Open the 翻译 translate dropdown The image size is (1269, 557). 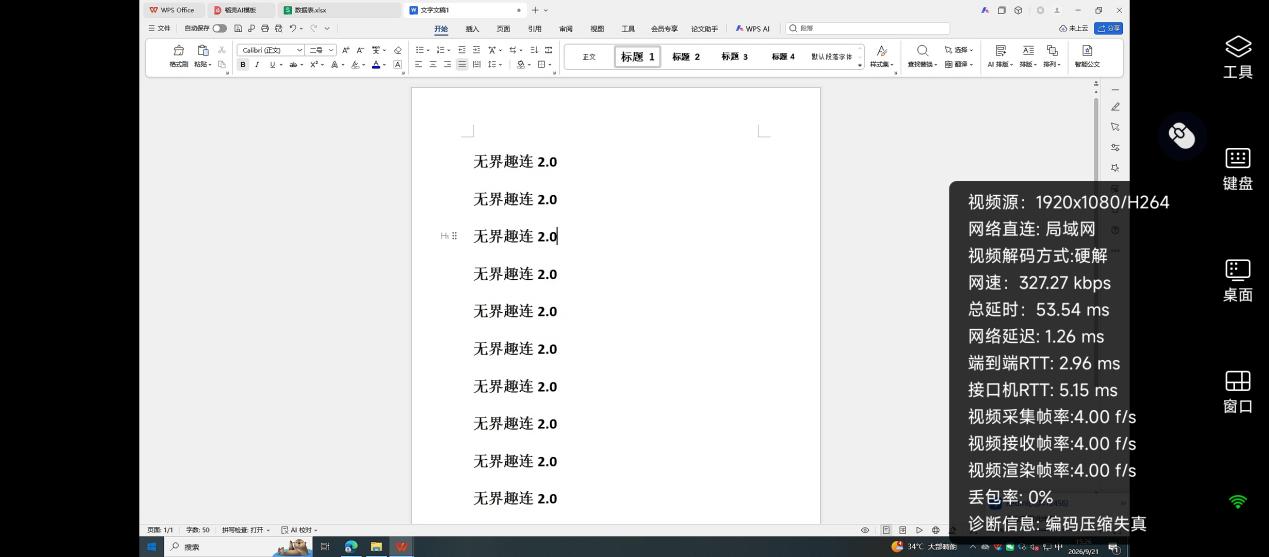(960, 64)
